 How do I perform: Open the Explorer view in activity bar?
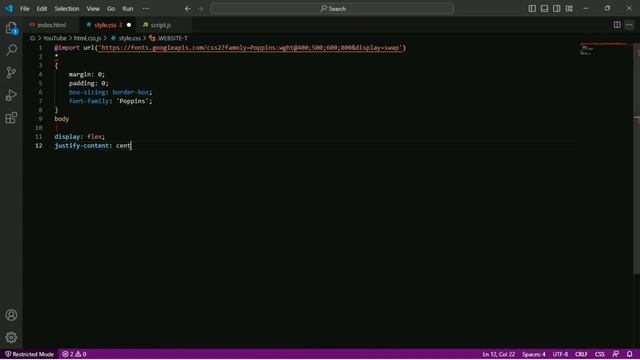click(x=11, y=28)
